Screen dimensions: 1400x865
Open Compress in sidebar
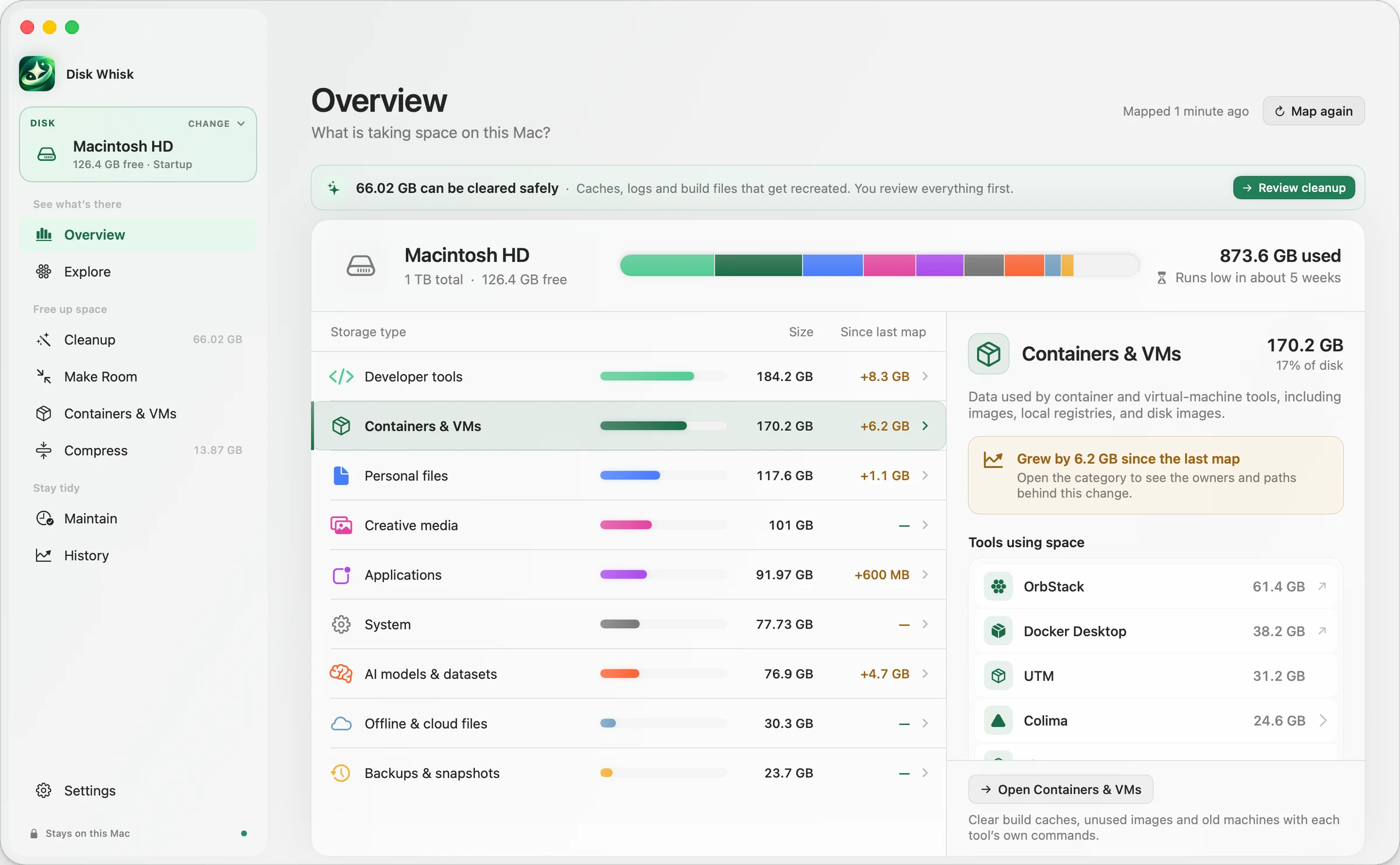click(x=138, y=450)
